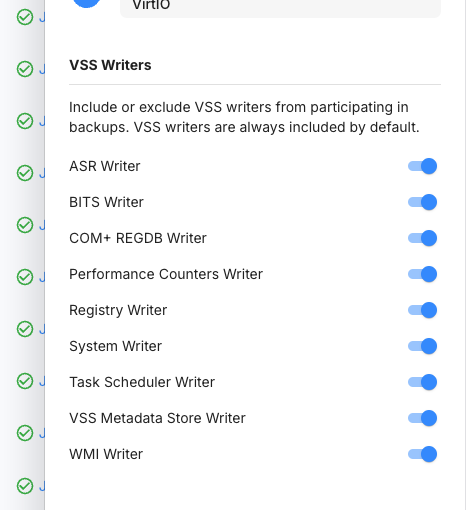Click the VSS Writers section heading
Viewport: 466px width, 510px height.
coord(110,65)
